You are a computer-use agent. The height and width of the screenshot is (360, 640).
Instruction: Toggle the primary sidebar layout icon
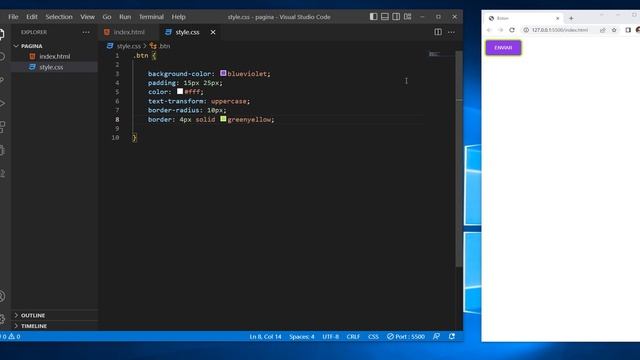373,17
